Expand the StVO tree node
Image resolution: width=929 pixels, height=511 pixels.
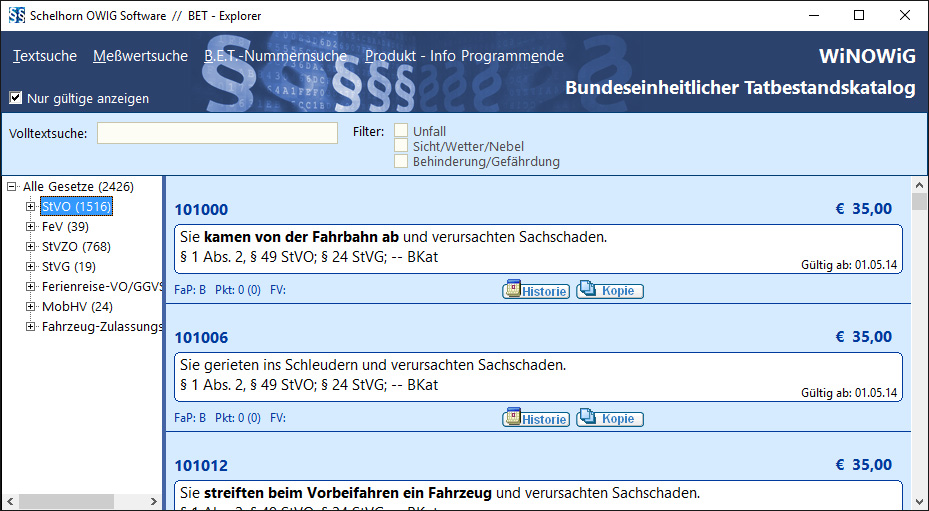coord(31,207)
